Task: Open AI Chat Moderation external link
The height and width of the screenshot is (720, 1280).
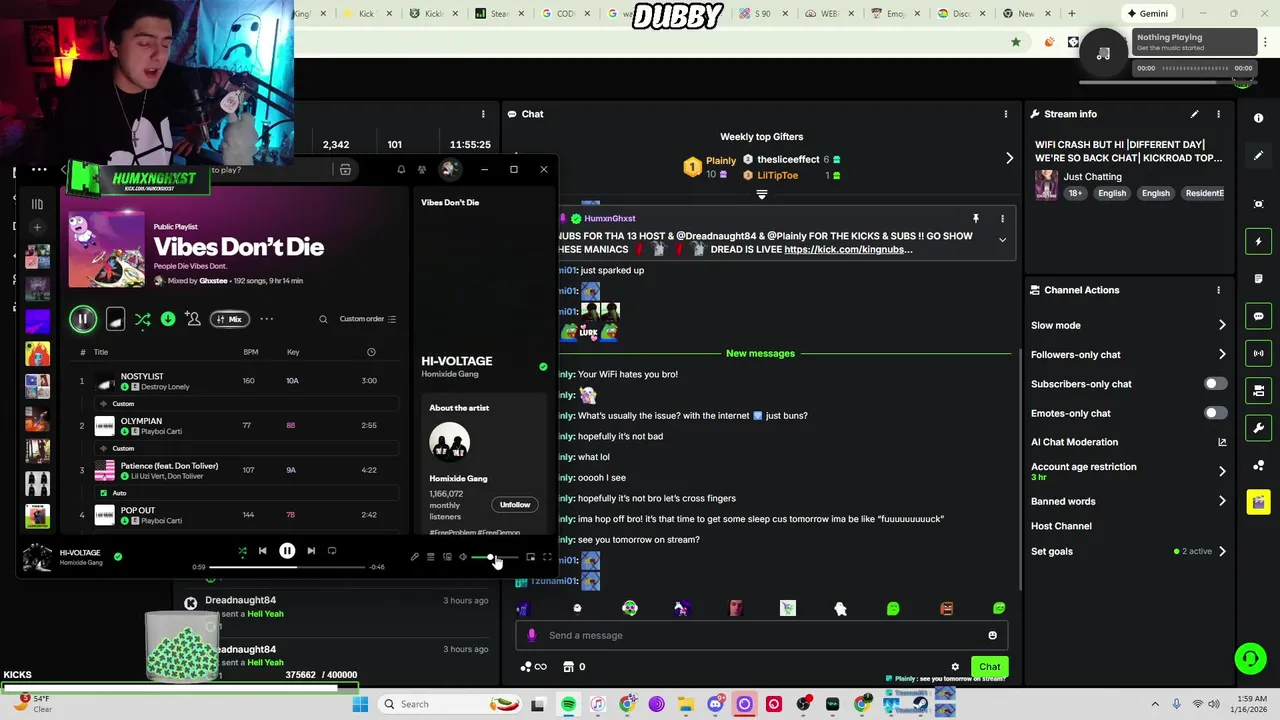Action: (1222, 442)
